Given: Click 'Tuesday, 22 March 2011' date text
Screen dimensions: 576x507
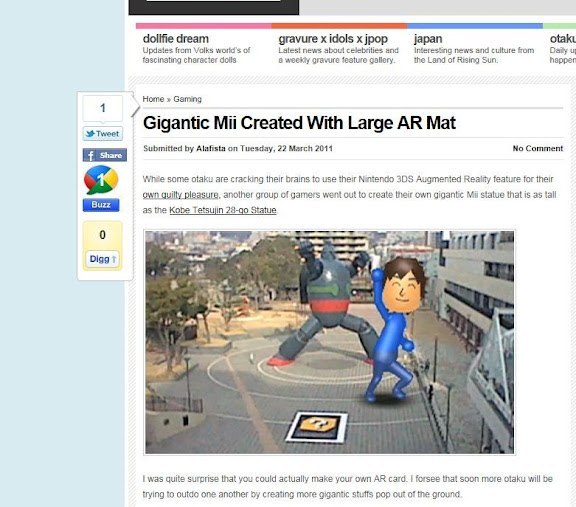Looking at the screenshot, I should pyautogui.click(x=286, y=148).
